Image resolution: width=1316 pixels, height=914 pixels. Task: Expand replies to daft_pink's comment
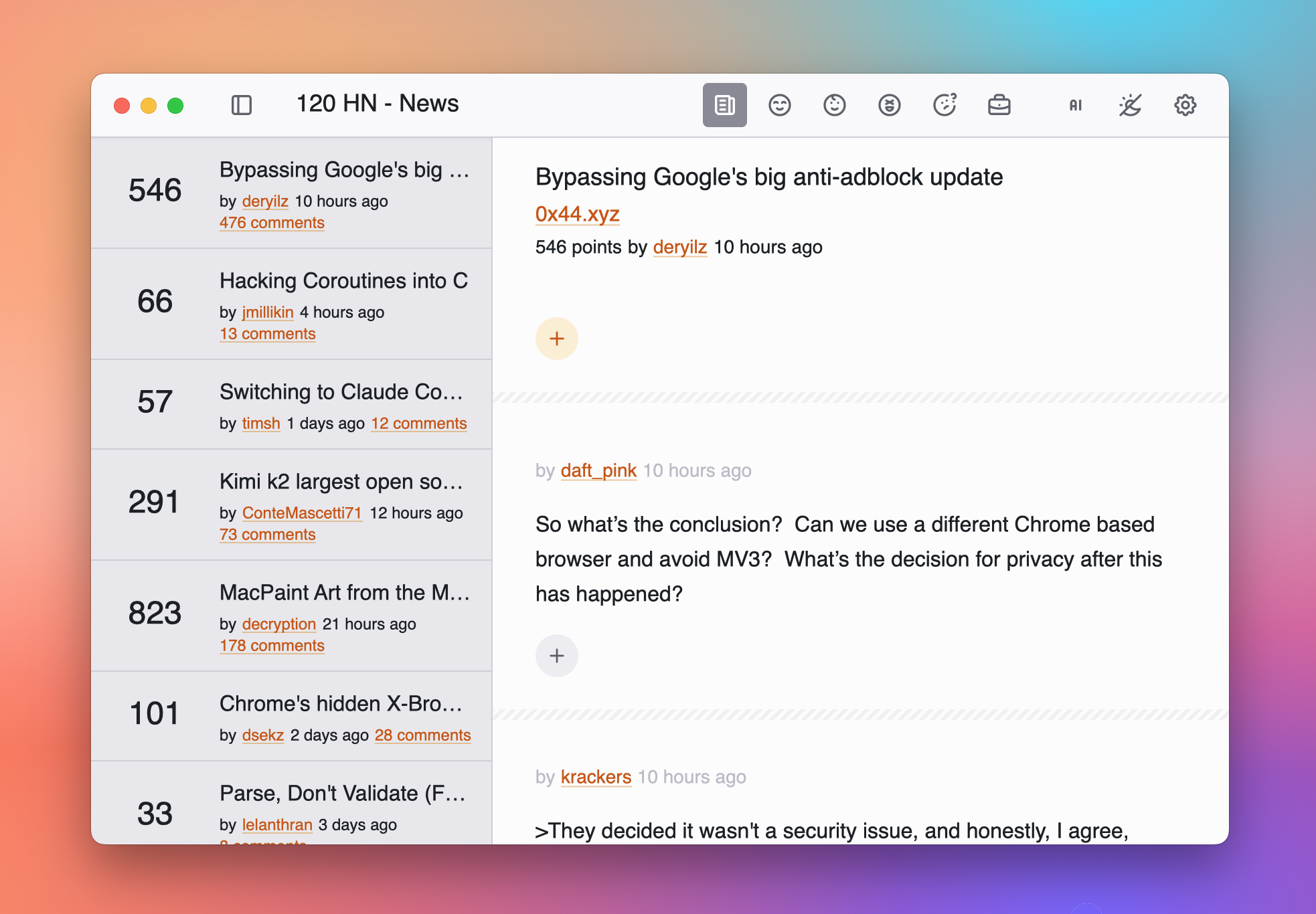click(557, 656)
